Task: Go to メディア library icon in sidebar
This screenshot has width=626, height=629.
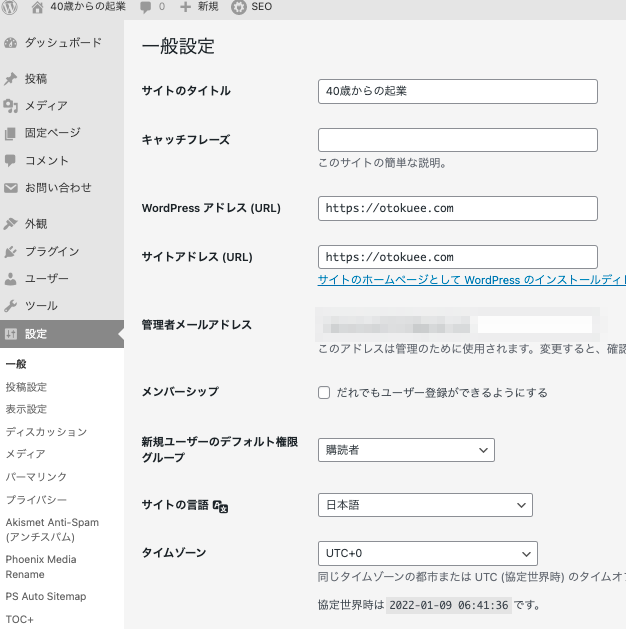Action: [x=11, y=106]
